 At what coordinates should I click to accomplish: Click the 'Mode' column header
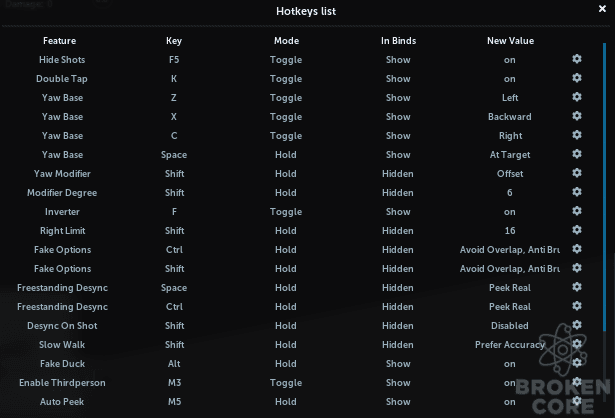(286, 41)
